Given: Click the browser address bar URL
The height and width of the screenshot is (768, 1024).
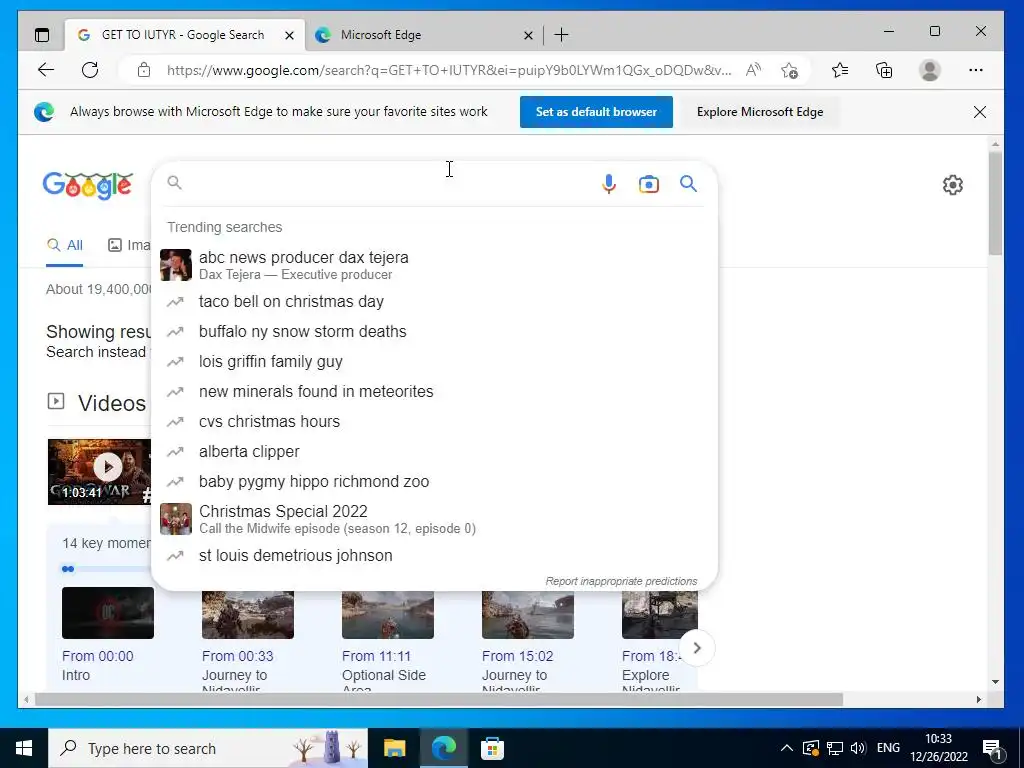Looking at the screenshot, I should coord(448,70).
